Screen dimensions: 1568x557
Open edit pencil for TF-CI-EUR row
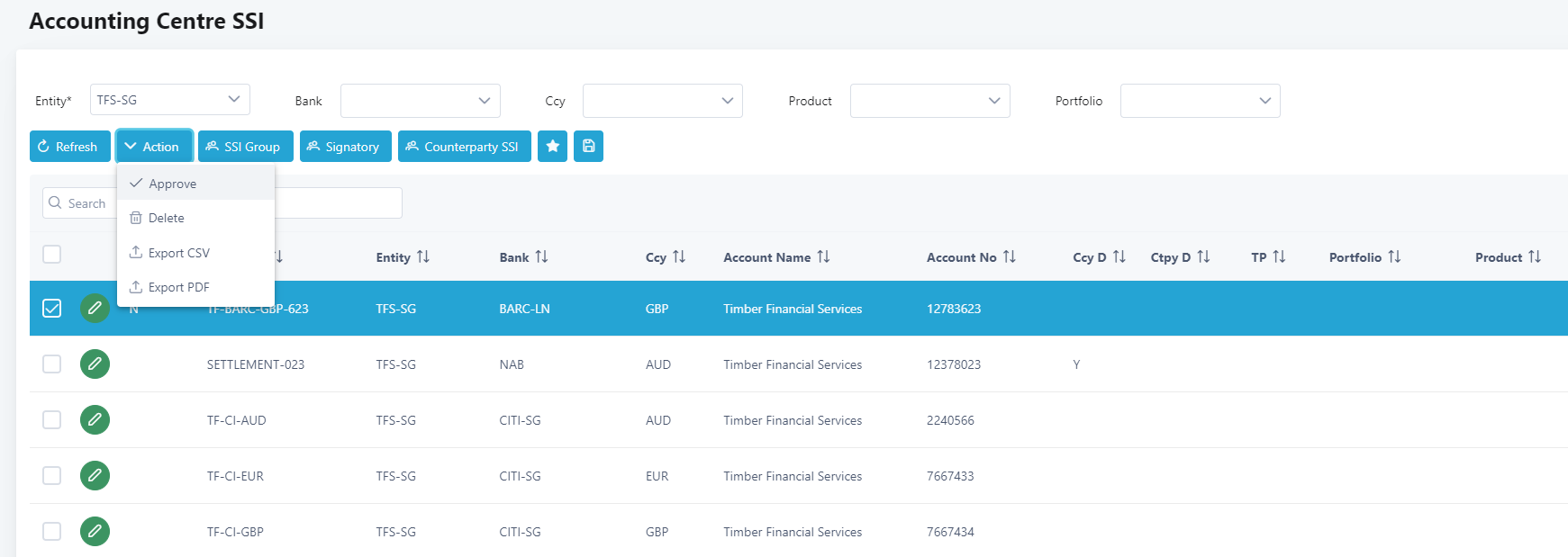[x=95, y=476]
